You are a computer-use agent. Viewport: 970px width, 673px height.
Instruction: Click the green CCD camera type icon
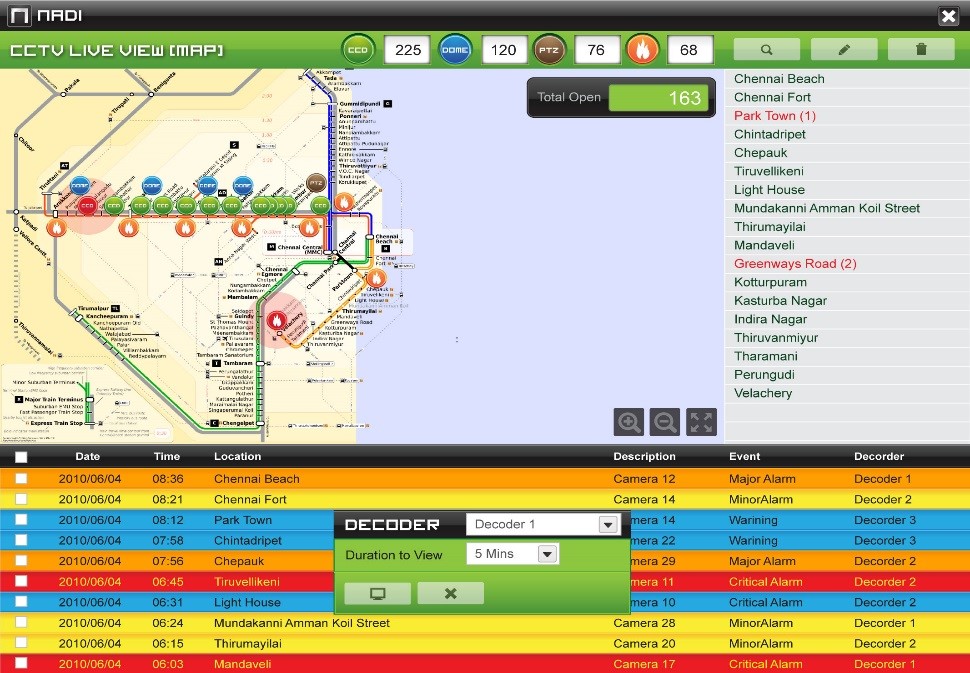(x=358, y=50)
